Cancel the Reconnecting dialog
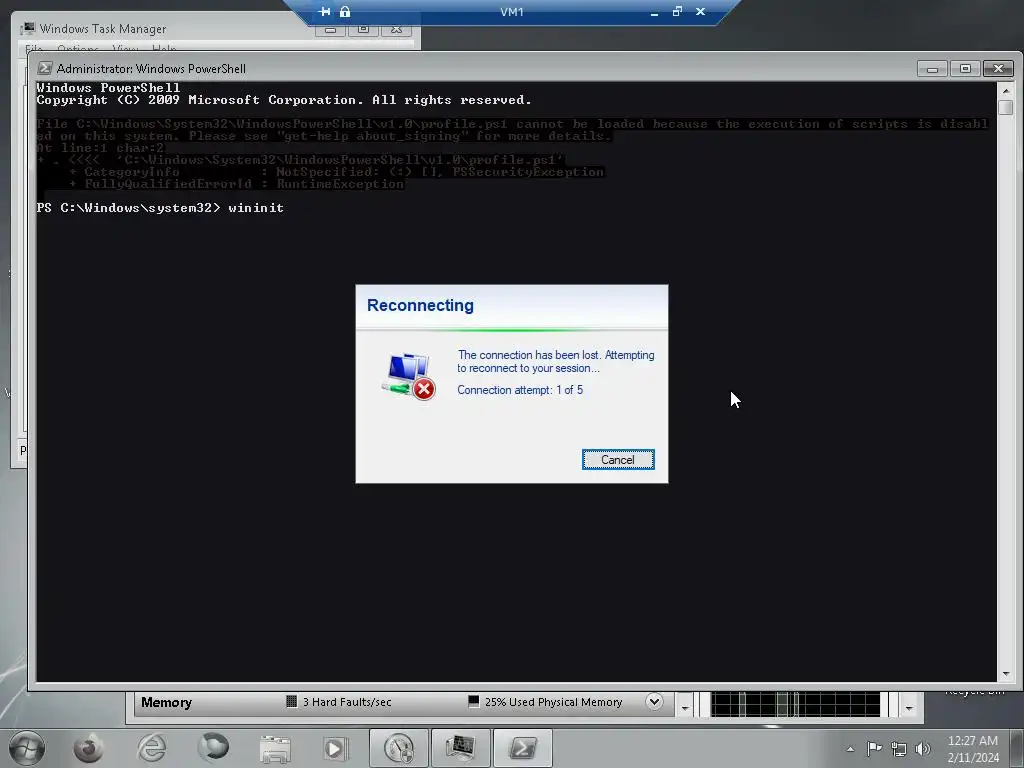 click(x=618, y=460)
